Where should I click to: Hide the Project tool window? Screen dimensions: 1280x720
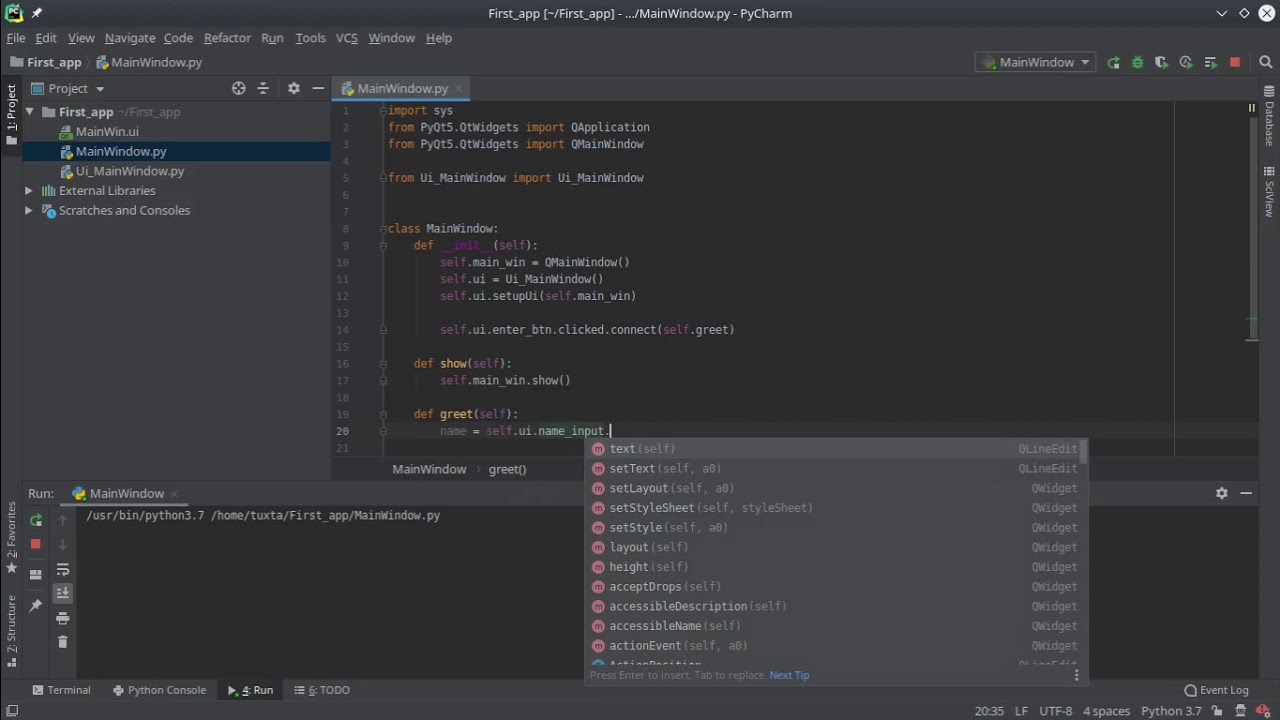[317, 88]
